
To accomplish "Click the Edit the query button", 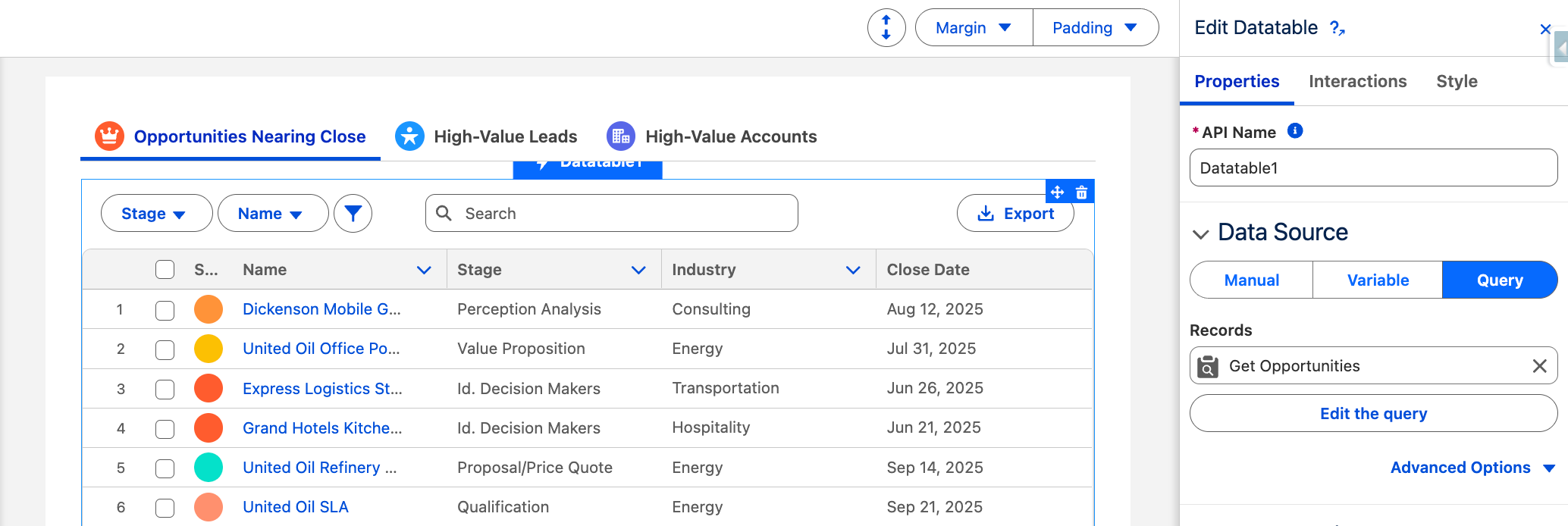I will point(1373,414).
